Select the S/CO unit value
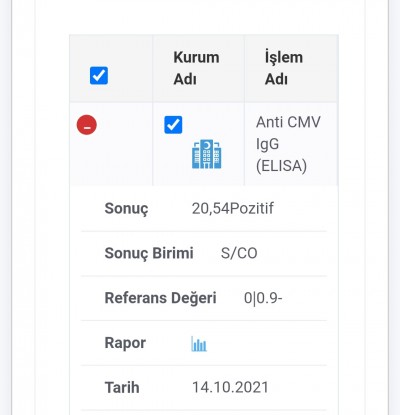The height and width of the screenshot is (415, 400). [239, 253]
